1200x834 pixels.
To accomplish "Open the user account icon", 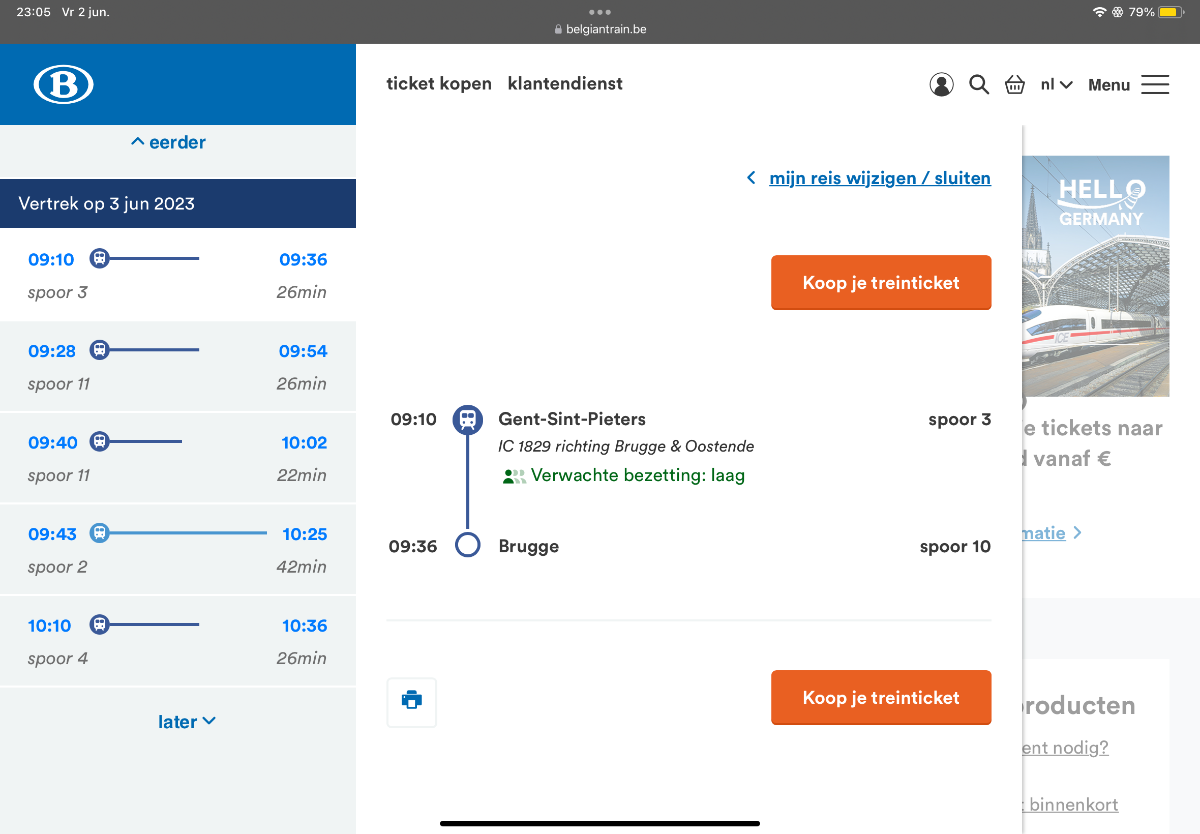I will [x=941, y=85].
